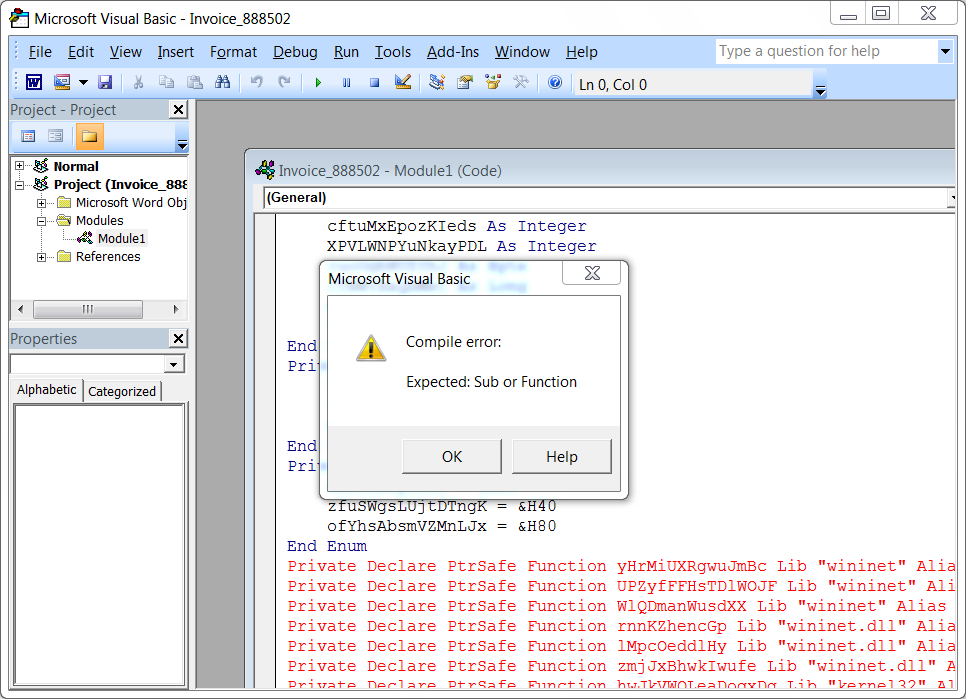The height and width of the screenshot is (699, 966).
Task: Open the File menu
Action: pyautogui.click(x=40, y=52)
